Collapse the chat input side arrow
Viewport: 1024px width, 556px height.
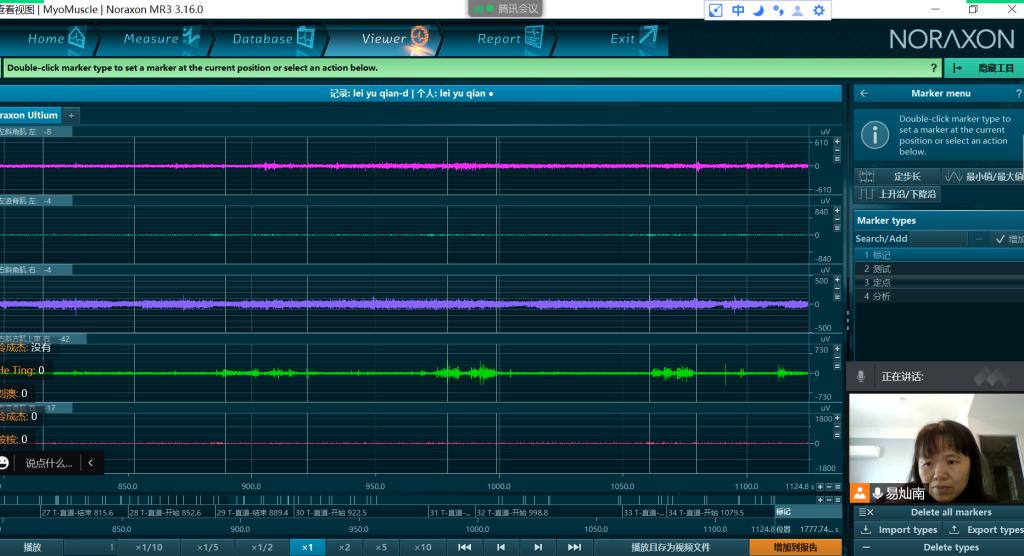pos(91,463)
